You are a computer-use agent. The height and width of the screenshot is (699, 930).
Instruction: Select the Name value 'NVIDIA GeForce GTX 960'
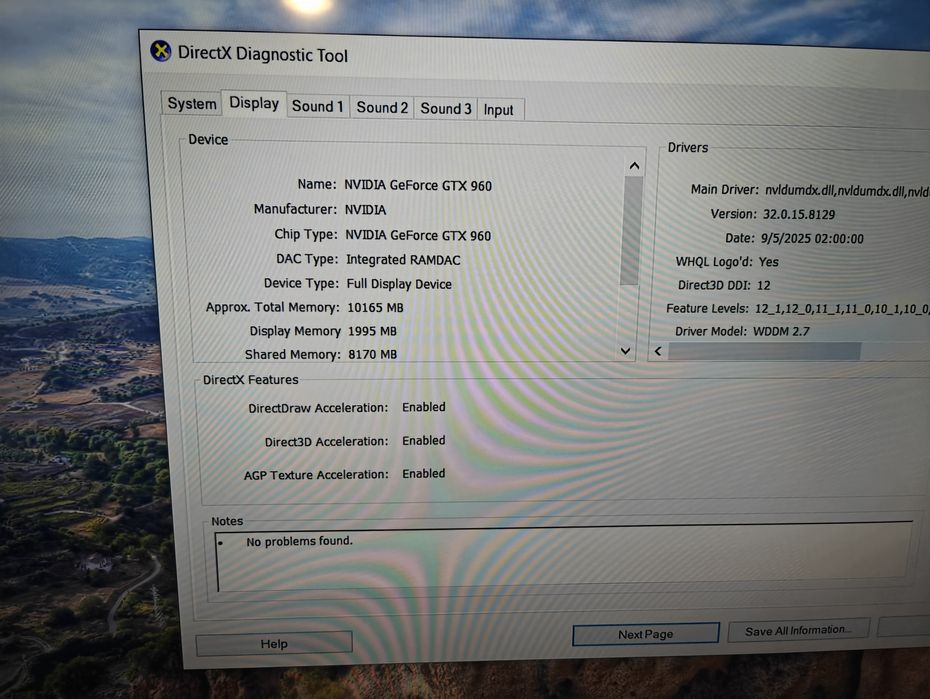418,186
